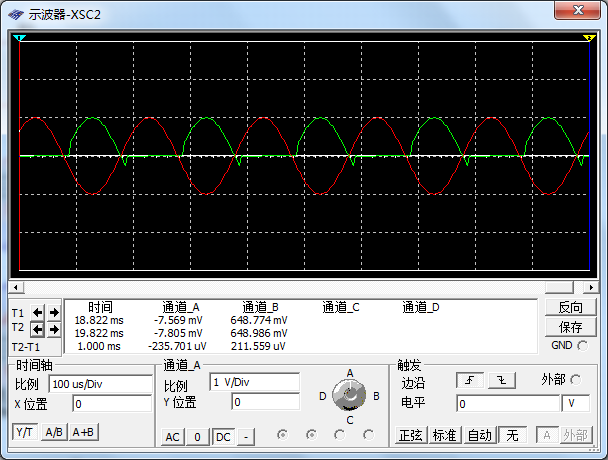Click the oscilloscope title bar icon
The image size is (608, 460).
click(x=16, y=15)
